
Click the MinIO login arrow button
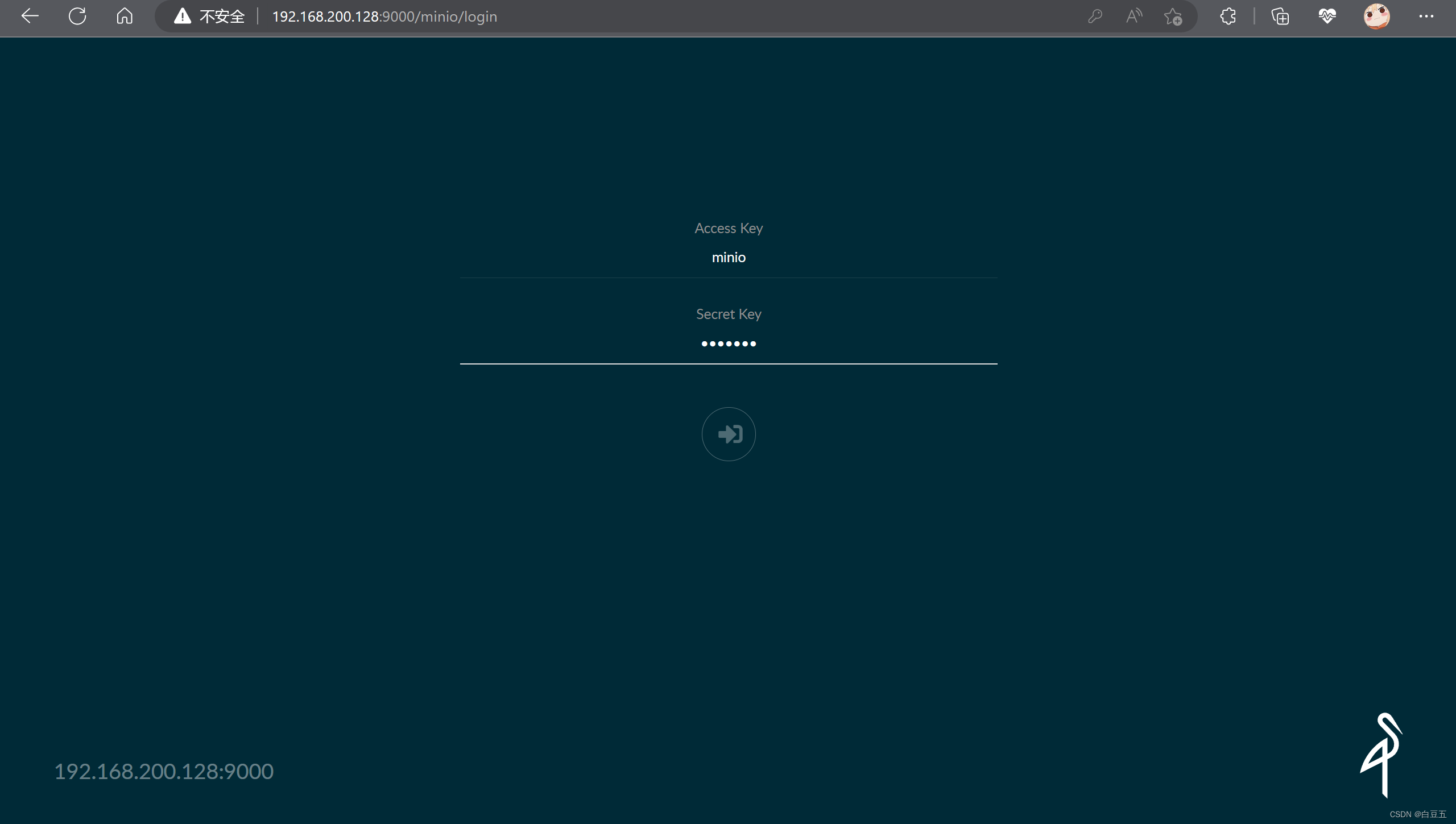[729, 434]
